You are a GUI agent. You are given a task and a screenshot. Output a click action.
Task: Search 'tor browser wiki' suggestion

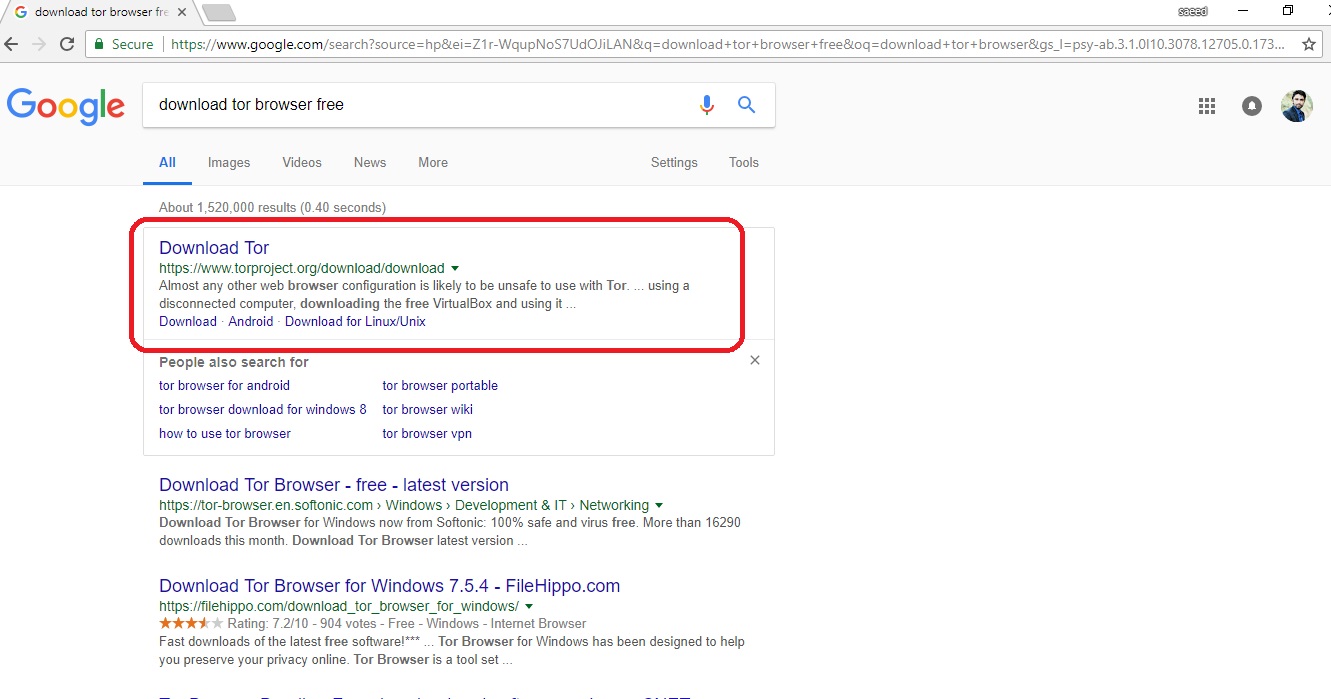pyautogui.click(x=427, y=409)
